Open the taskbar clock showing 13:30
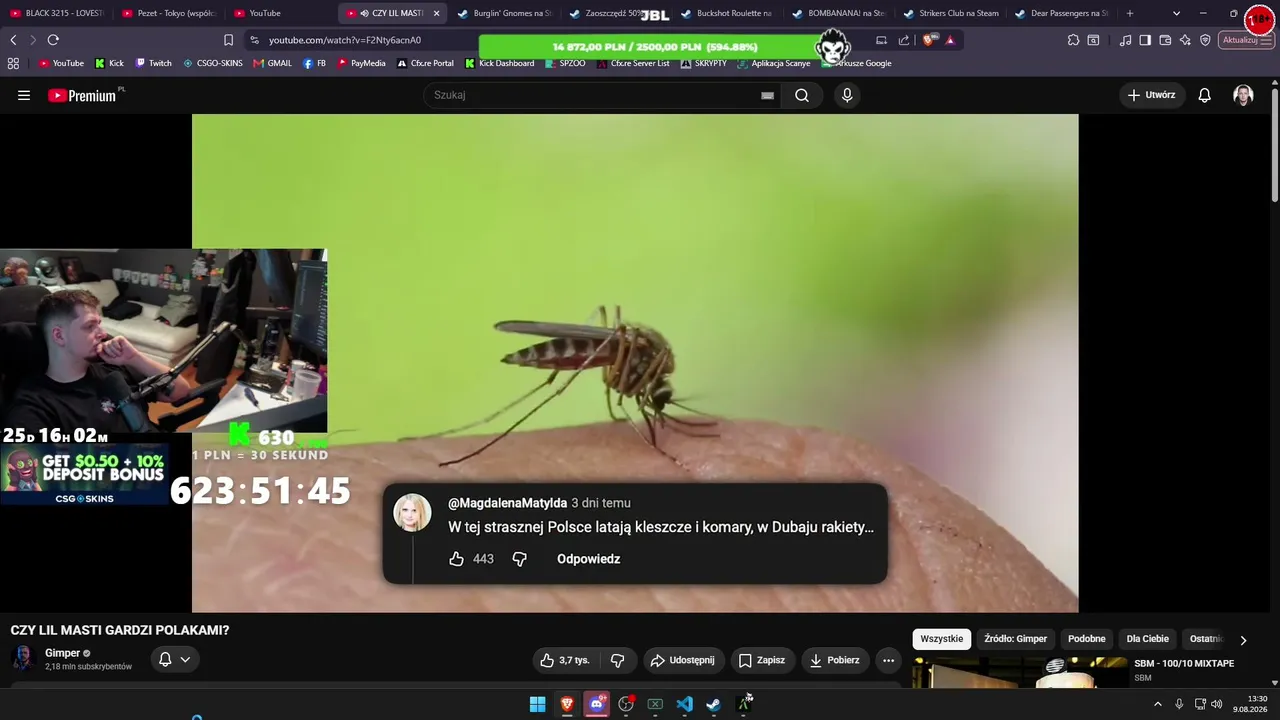Screen dimensions: 1280x720 (x=1252, y=704)
